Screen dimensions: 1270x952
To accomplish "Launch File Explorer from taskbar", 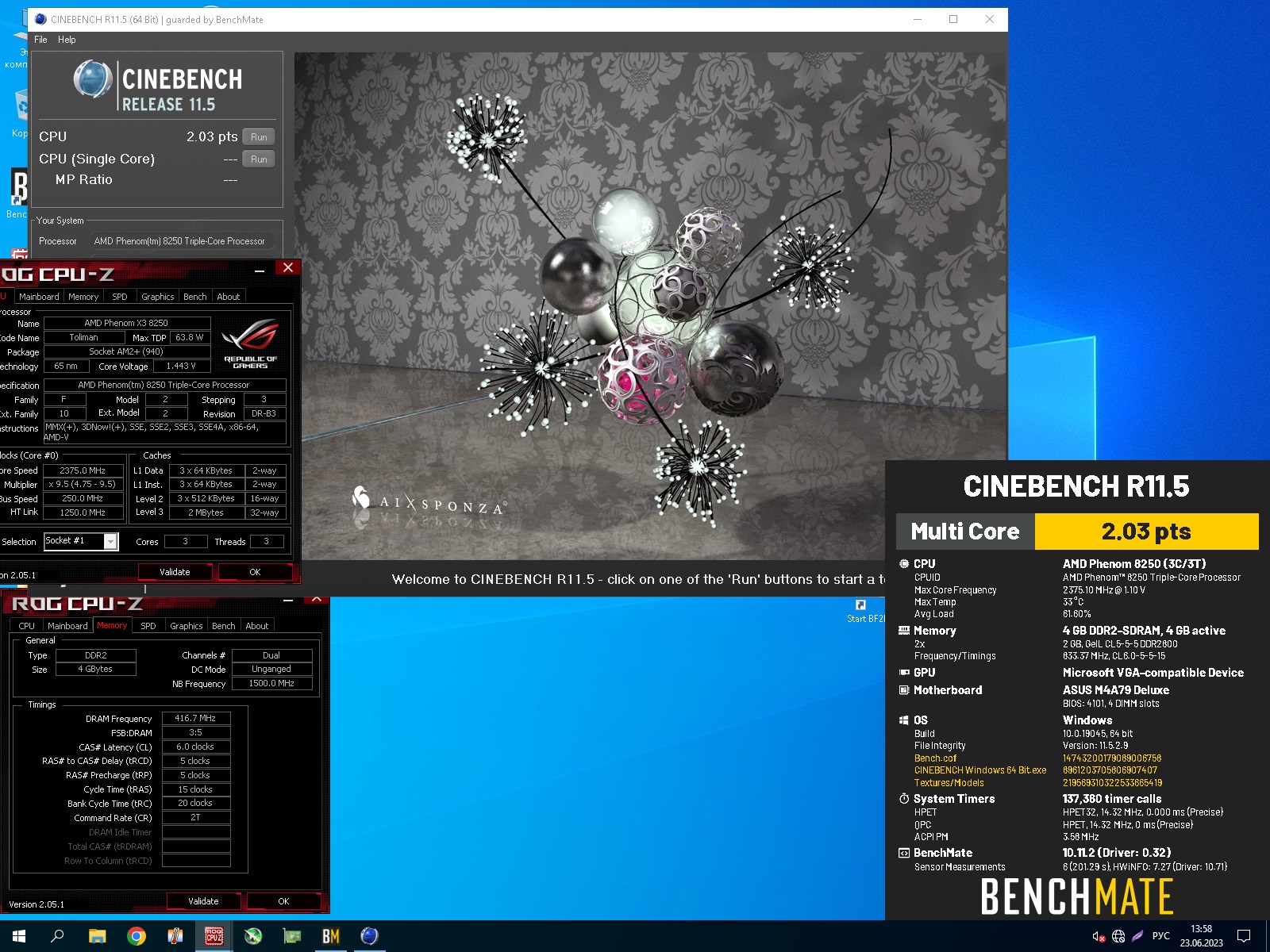I will 97,936.
